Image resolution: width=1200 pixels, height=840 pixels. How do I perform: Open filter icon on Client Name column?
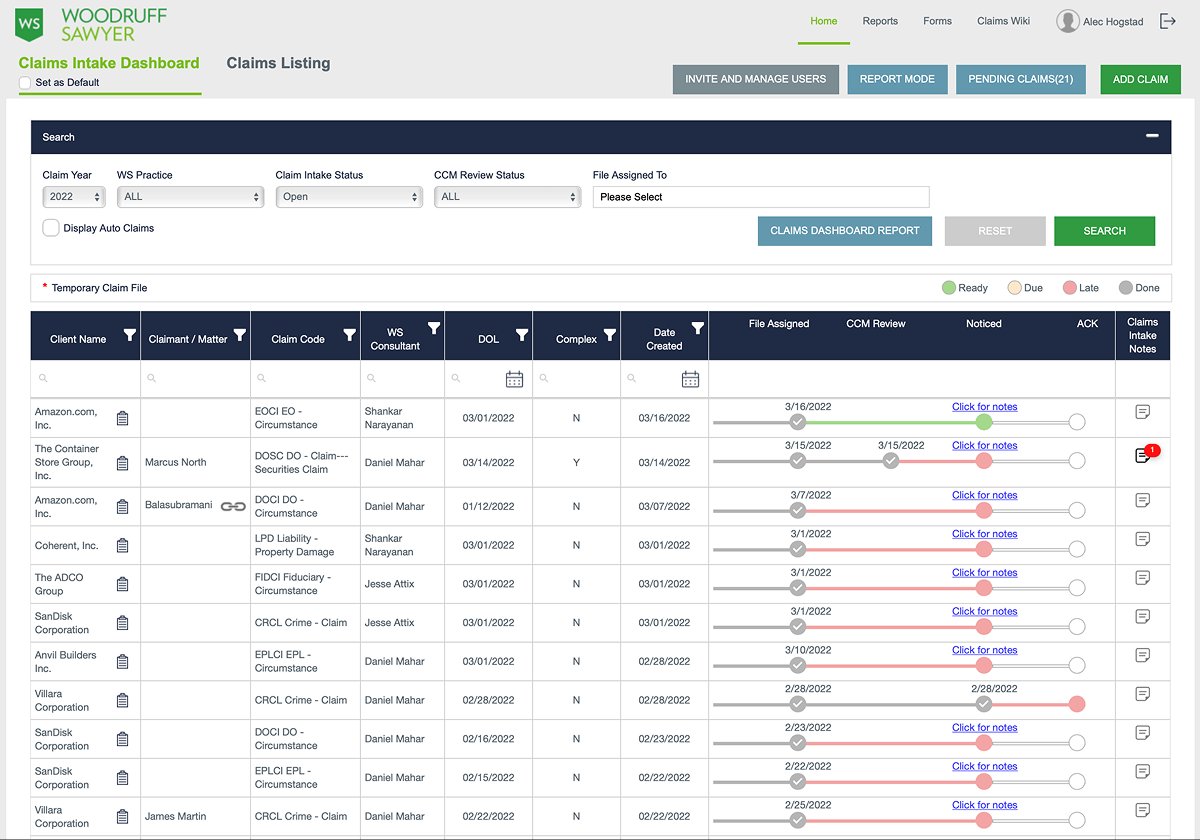tap(130, 335)
